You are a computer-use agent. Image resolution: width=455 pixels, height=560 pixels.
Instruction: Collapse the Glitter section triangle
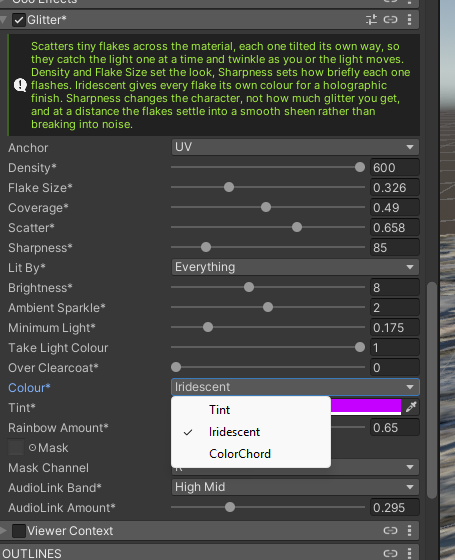click(4, 20)
